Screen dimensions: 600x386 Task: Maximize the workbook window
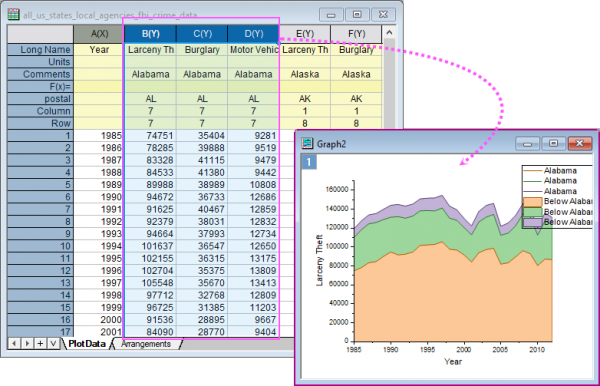pos(357,15)
